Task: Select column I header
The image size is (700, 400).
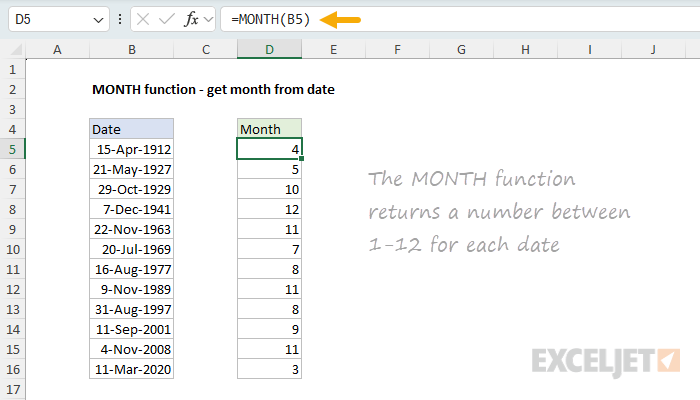Action: 589,49
